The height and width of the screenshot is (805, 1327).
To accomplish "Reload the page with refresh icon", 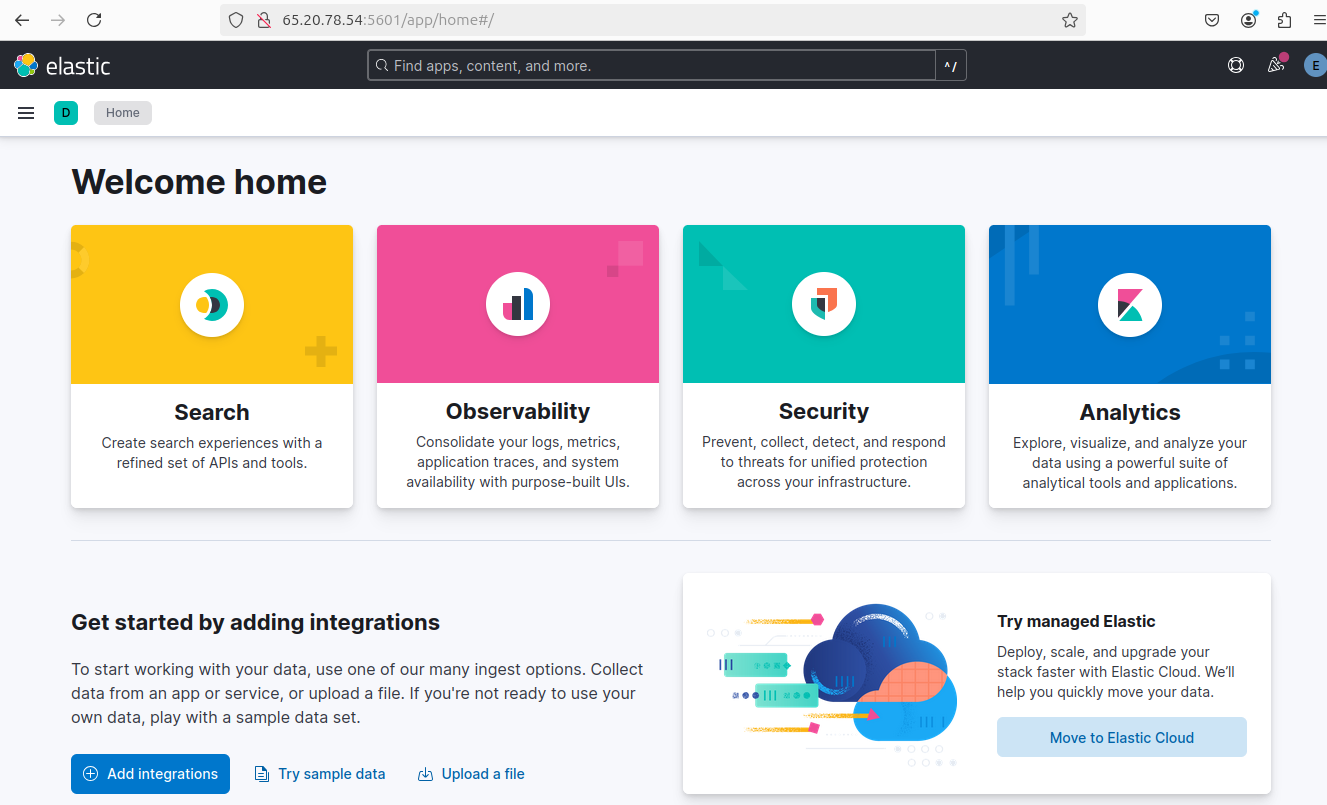I will [94, 20].
